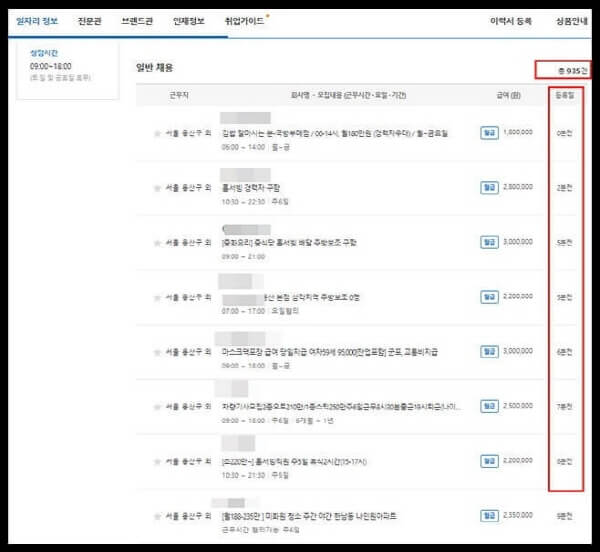This screenshot has width=600, height=552.
Task: Click blurred company logo above 홀서빙 경력자 구함
Action: click(245, 174)
